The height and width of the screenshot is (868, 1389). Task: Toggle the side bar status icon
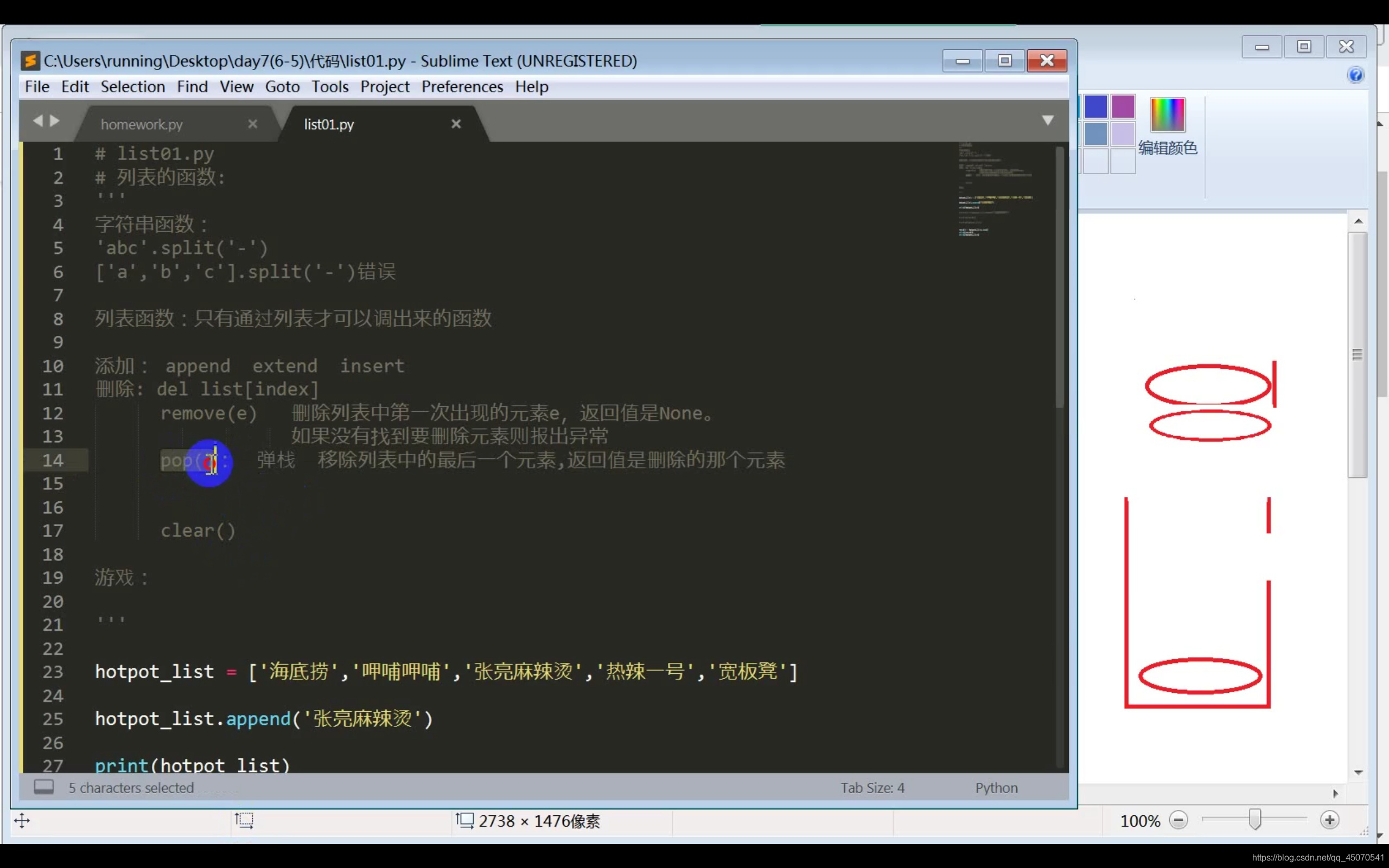point(43,787)
